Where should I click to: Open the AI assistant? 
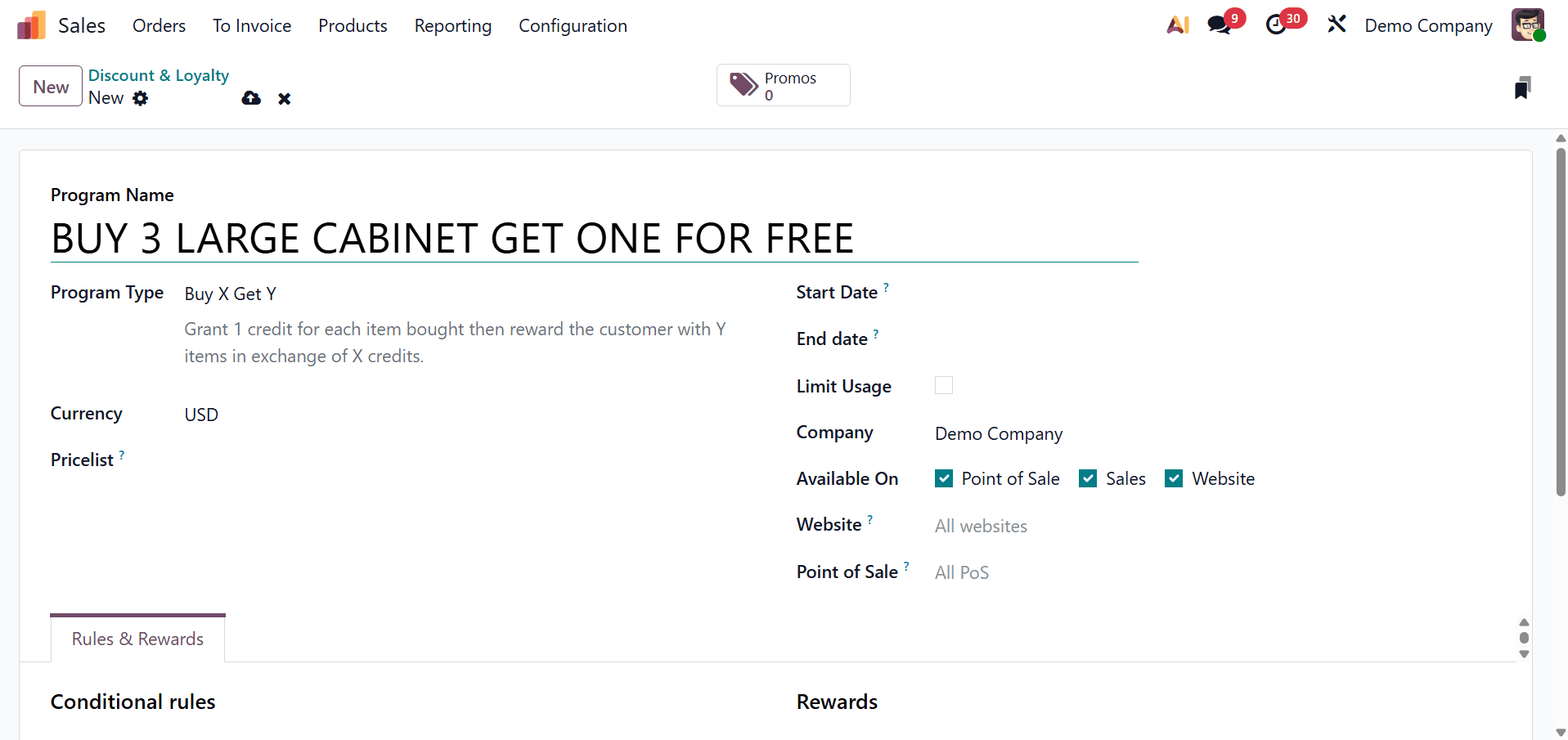(x=1178, y=25)
